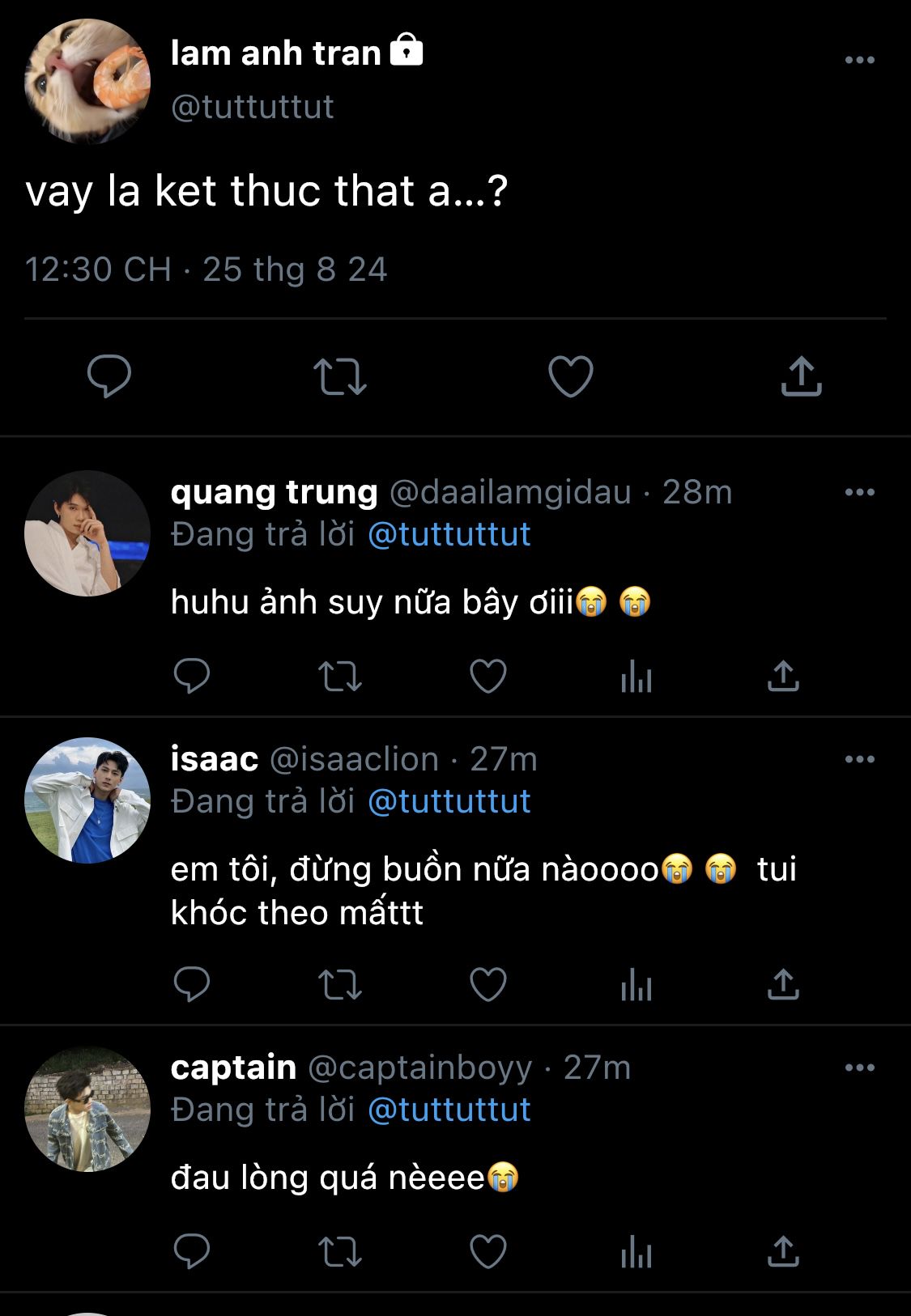This screenshot has width=911, height=1316.
Task: Like captain's reply 'đau lòng quá'
Action: [488, 1251]
